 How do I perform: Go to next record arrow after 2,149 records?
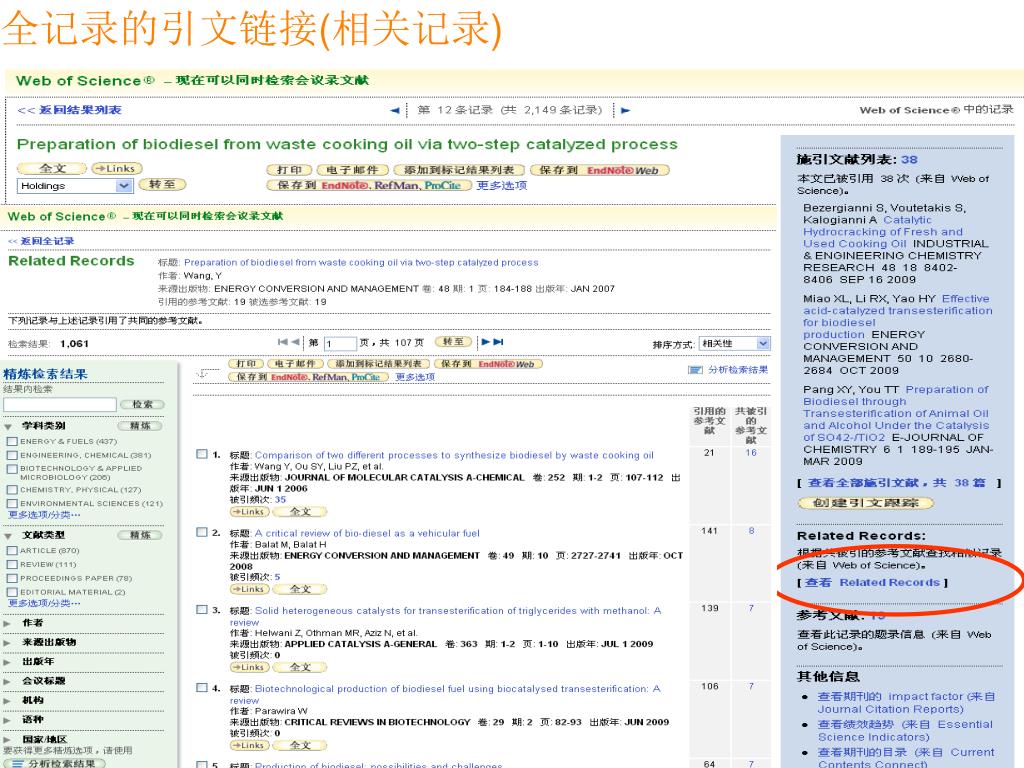[626, 110]
